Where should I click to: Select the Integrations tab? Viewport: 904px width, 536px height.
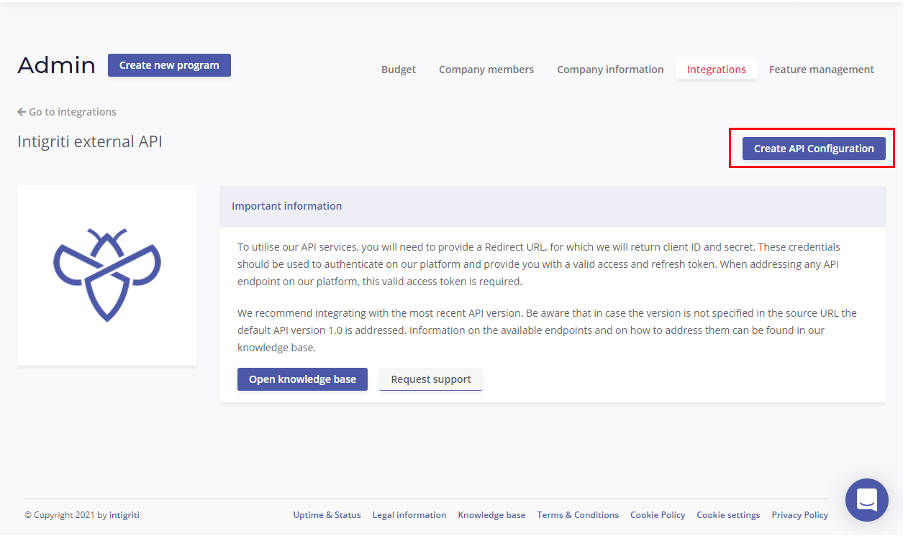click(716, 69)
